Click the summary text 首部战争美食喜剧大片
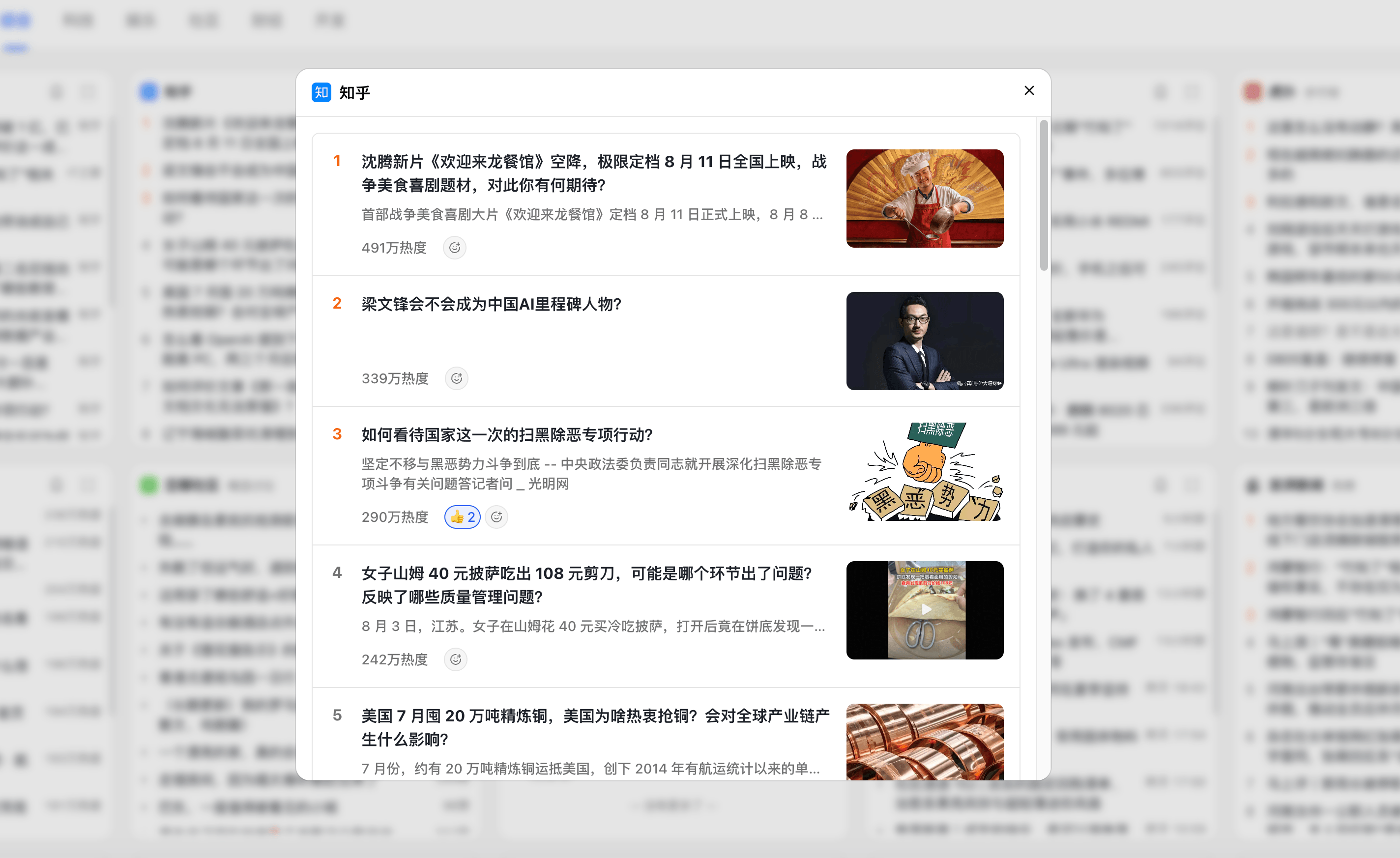The height and width of the screenshot is (858, 1400). (x=592, y=215)
